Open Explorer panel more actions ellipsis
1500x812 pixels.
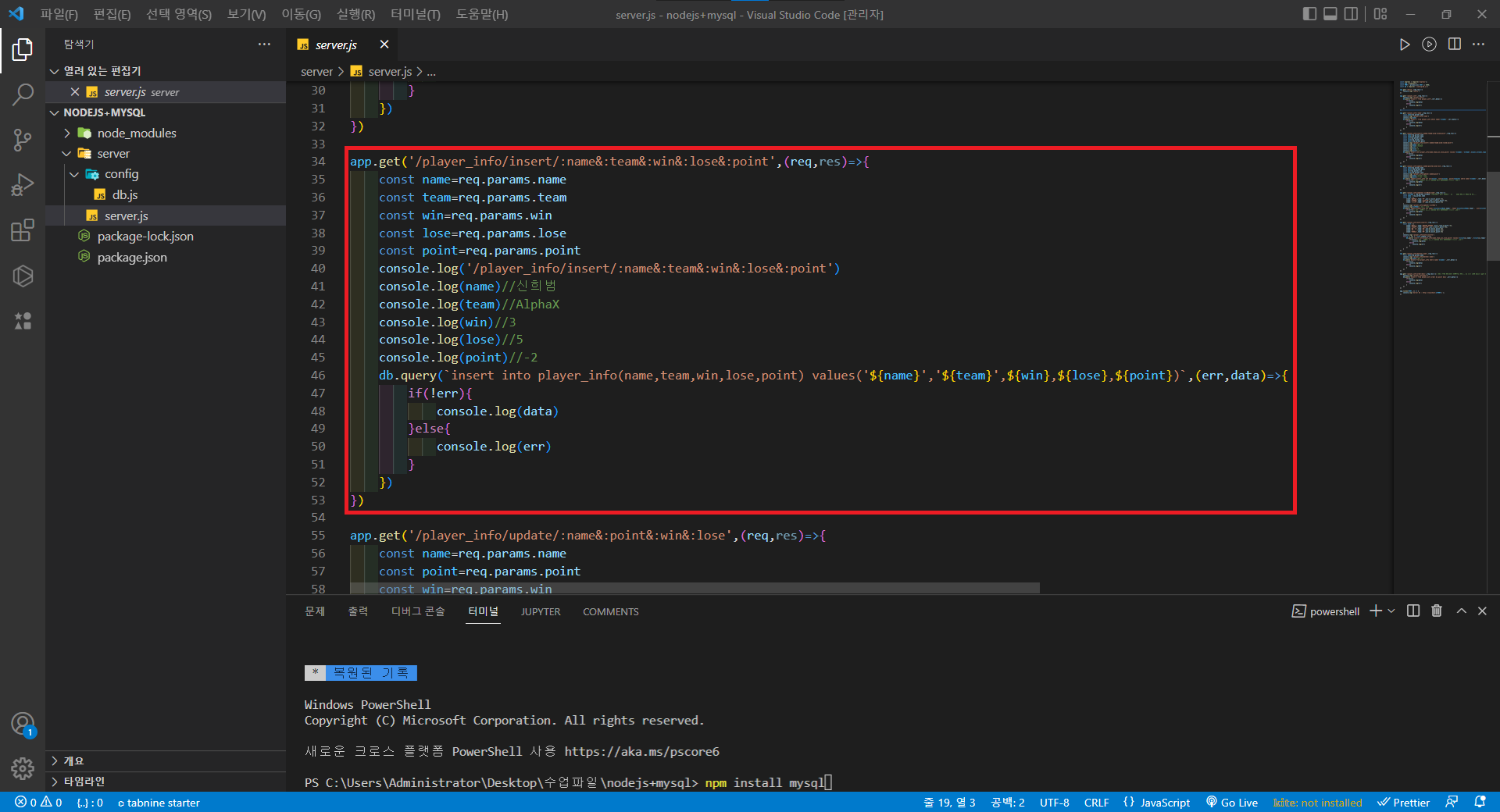click(264, 45)
